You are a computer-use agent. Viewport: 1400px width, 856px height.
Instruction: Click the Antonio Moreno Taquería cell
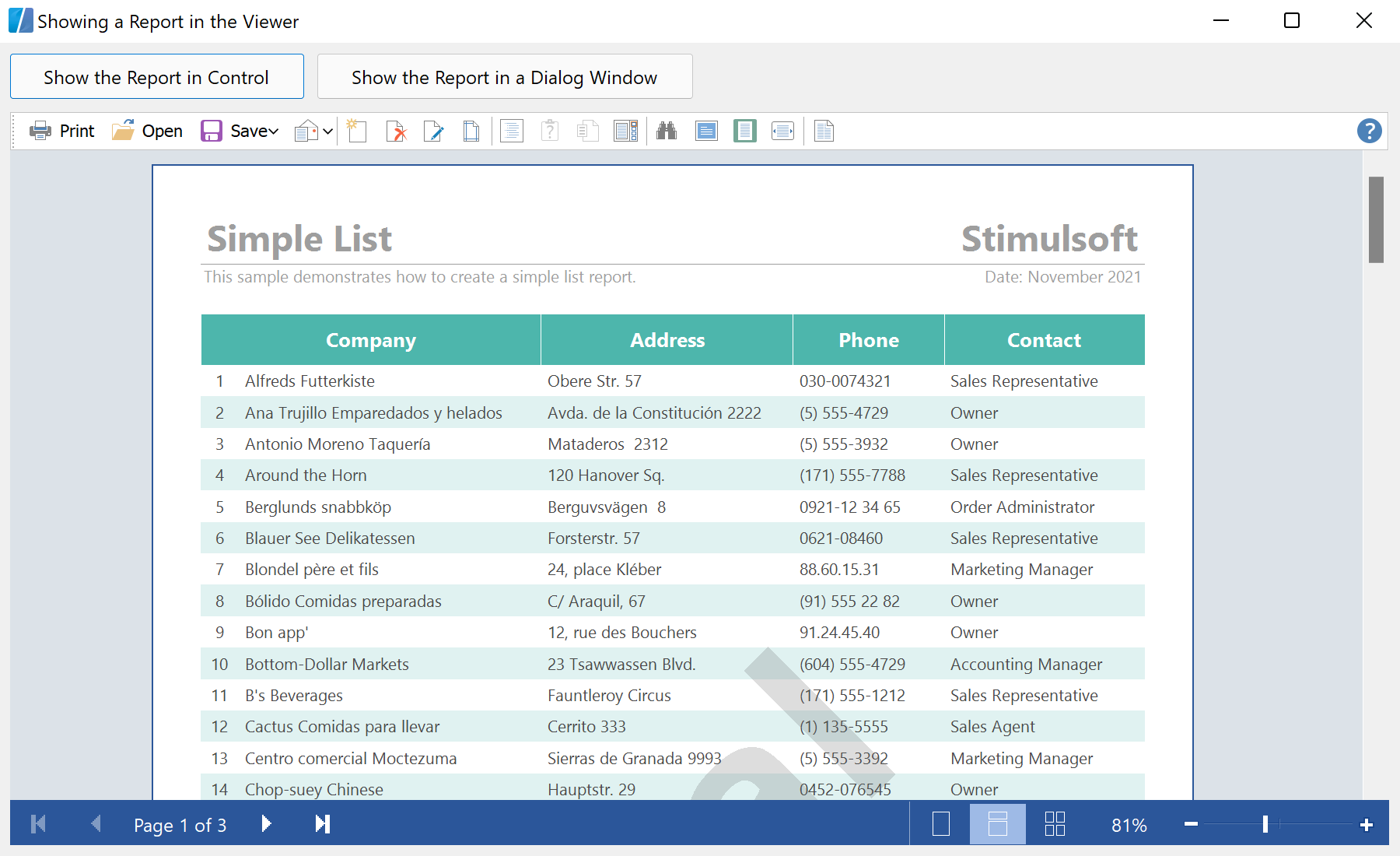(x=338, y=444)
